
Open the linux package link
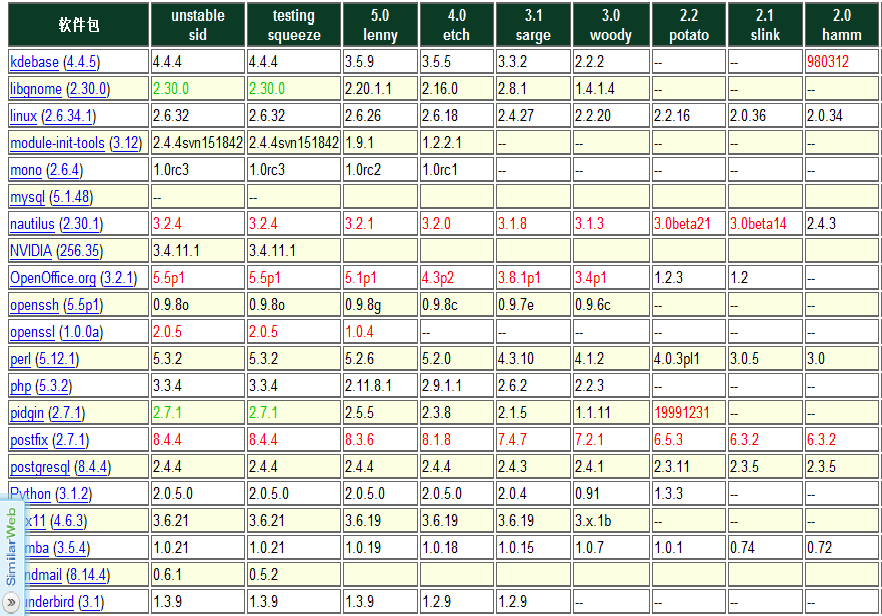(24, 116)
